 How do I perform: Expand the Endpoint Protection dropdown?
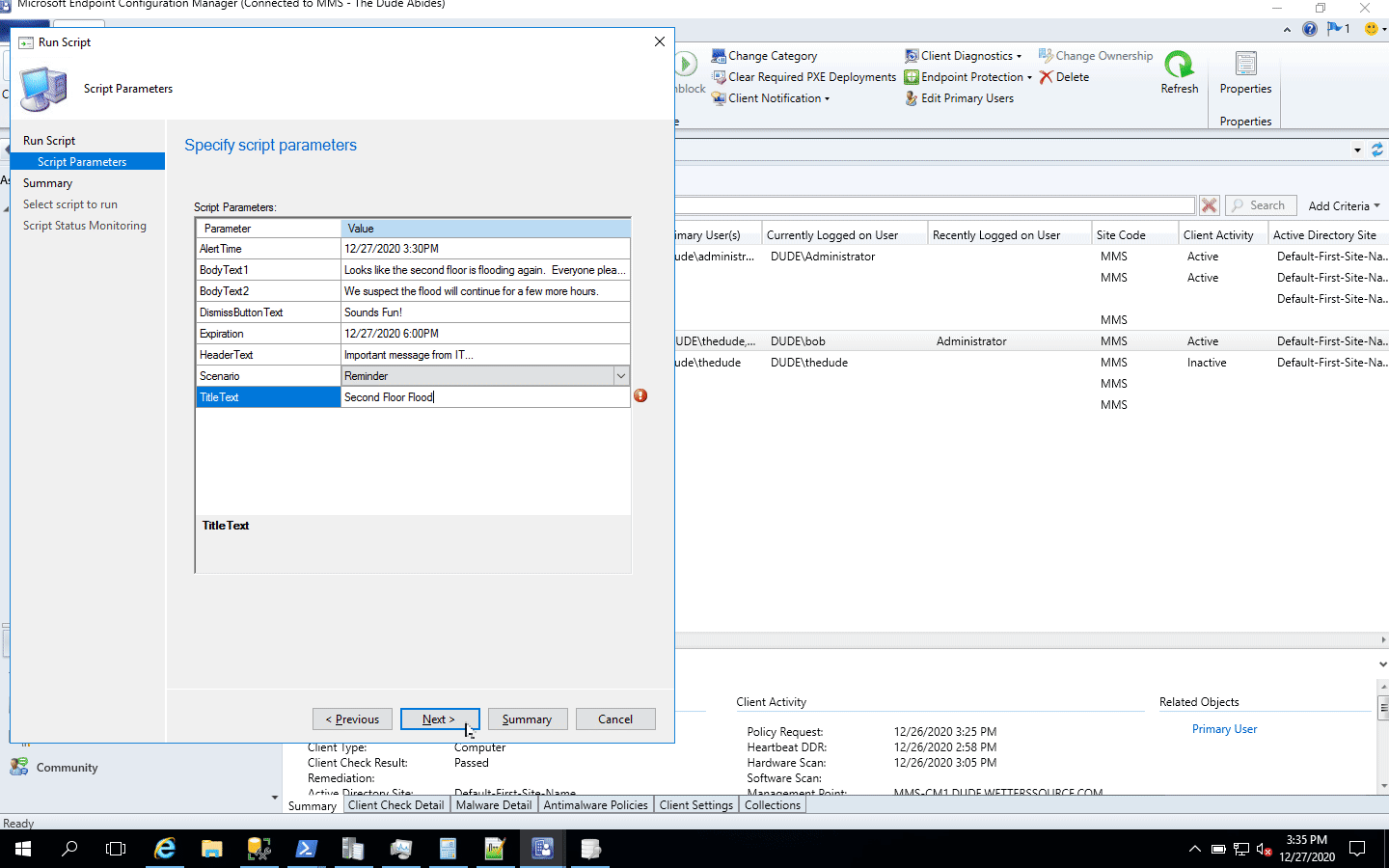(968, 77)
